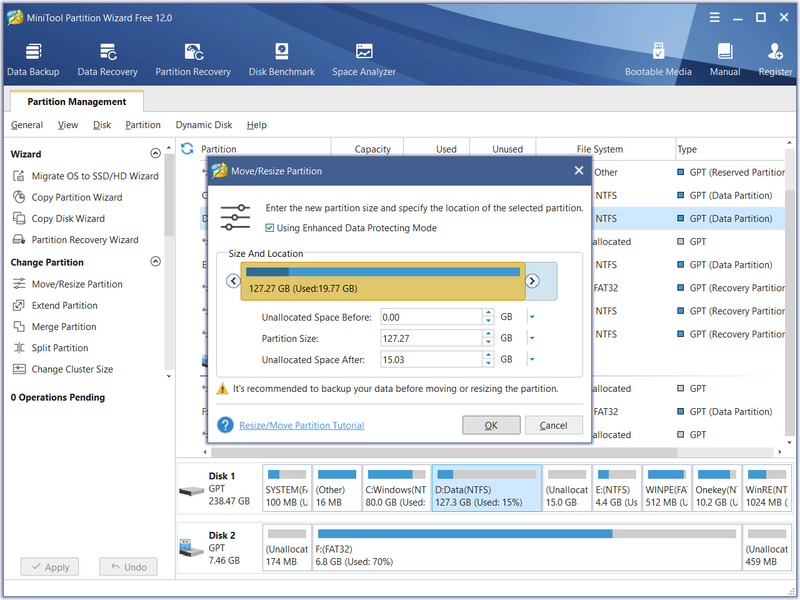Screen dimensions: 800x600
Task: Click the Unallocated Space Before input field
Action: (x=431, y=317)
